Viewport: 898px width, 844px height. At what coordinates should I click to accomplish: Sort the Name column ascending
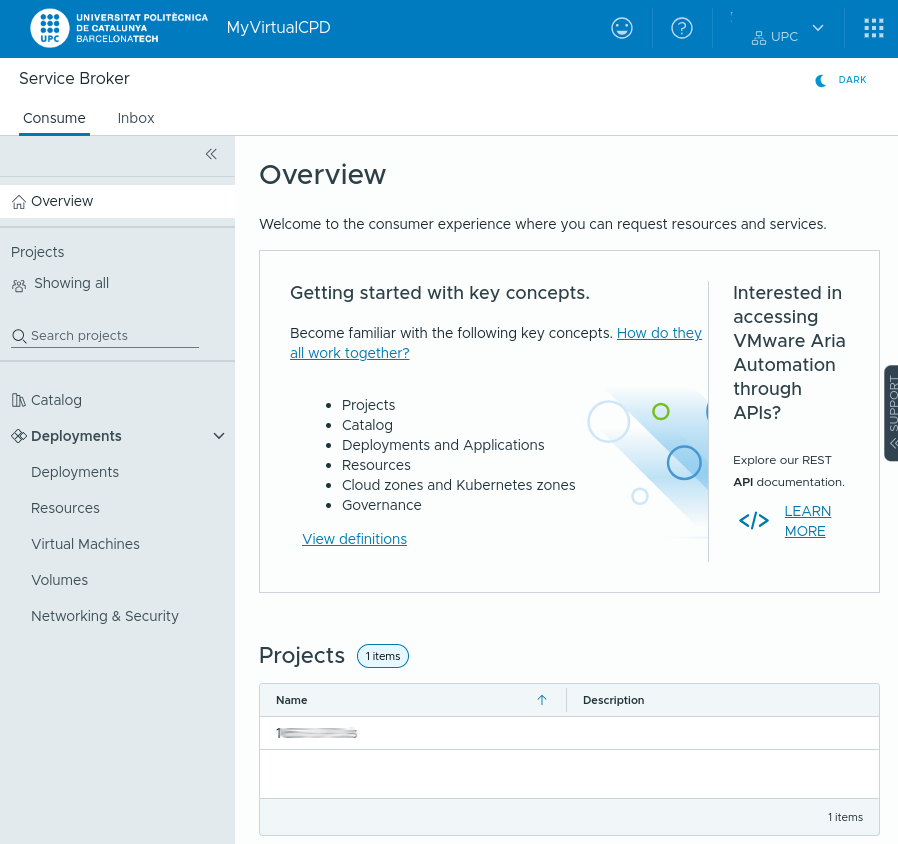click(541, 700)
